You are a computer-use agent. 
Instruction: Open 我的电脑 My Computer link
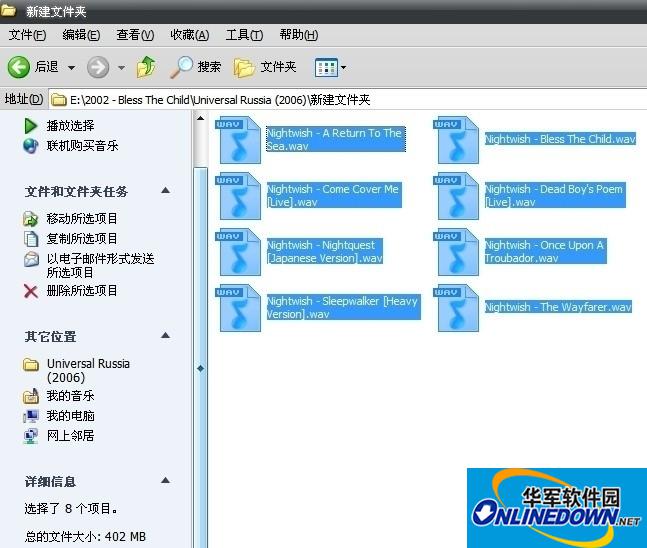[x=71, y=416]
